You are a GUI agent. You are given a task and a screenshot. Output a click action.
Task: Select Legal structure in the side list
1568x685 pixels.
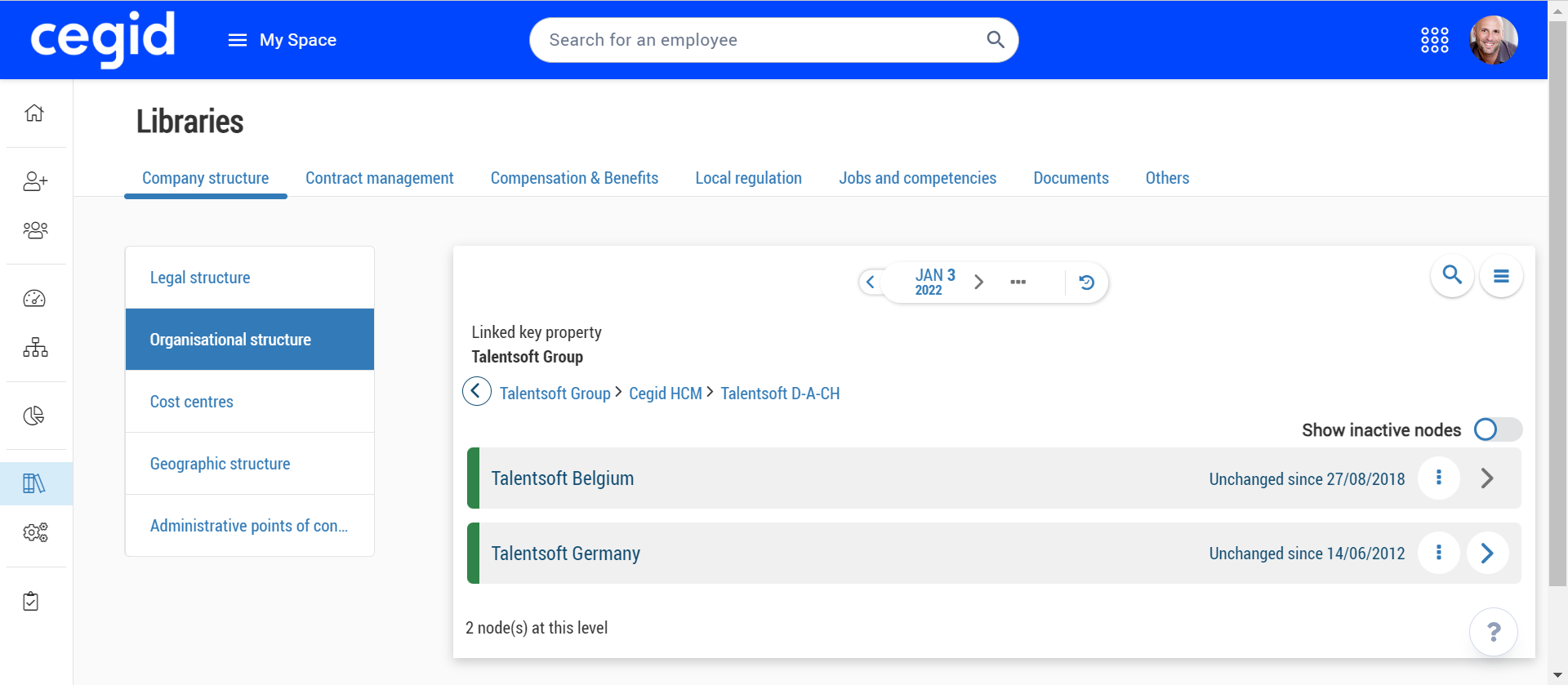tap(250, 278)
